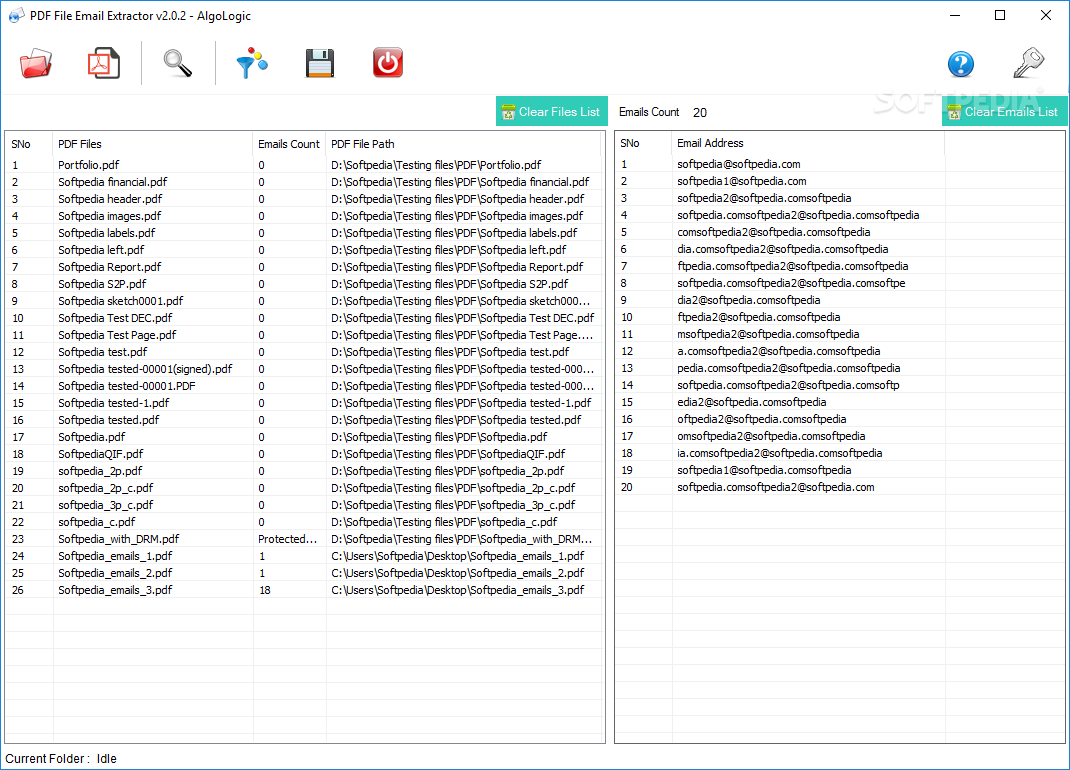Viewport: 1070px width, 770px height.
Task: Select the softpedia_c.pdf file name
Action: click(97, 523)
